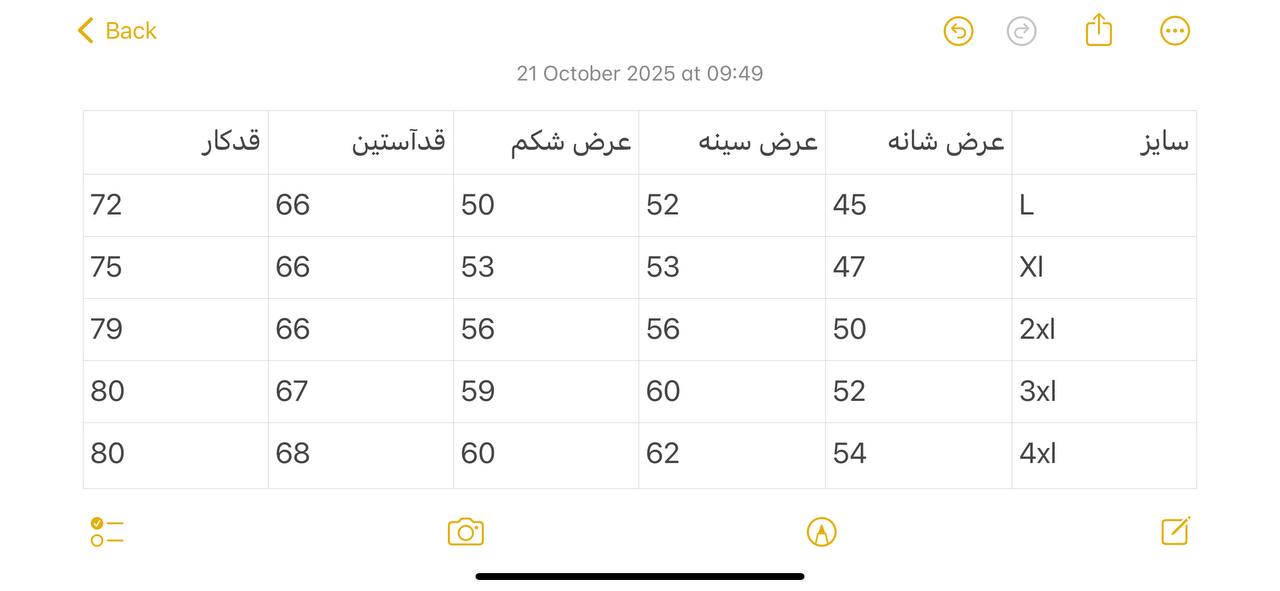
Task: Click the greyed-out redo icon
Action: tap(1022, 31)
